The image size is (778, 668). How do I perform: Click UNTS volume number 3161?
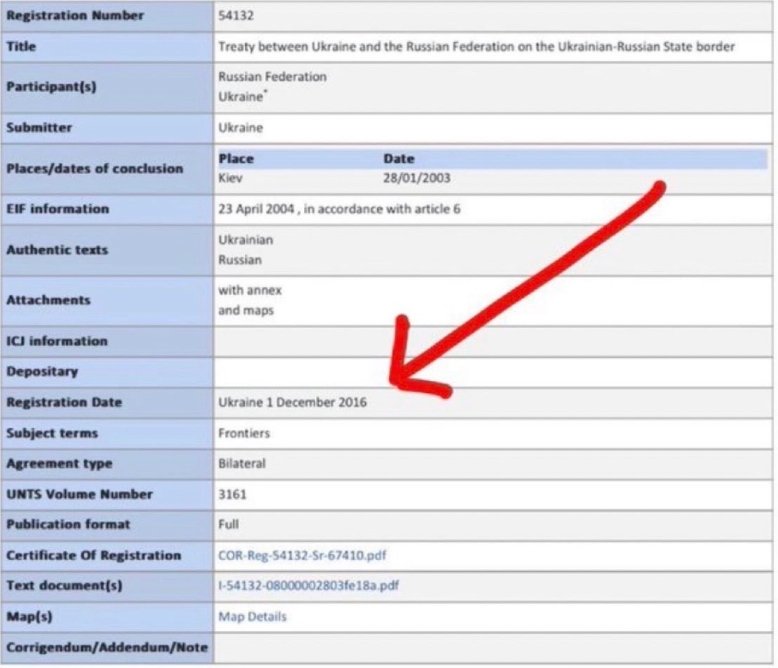232,494
